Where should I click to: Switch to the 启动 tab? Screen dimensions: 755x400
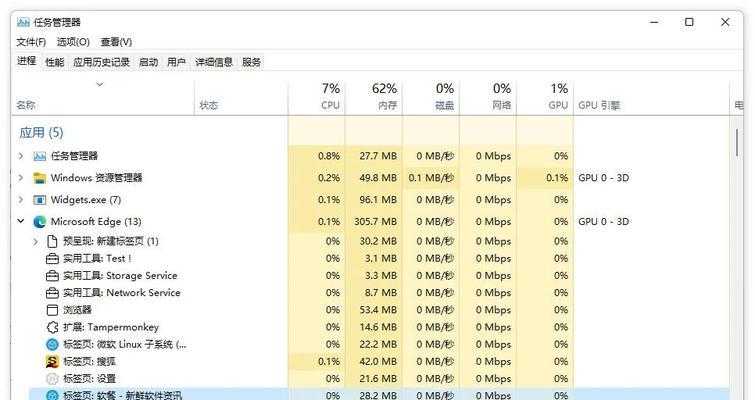click(148, 62)
